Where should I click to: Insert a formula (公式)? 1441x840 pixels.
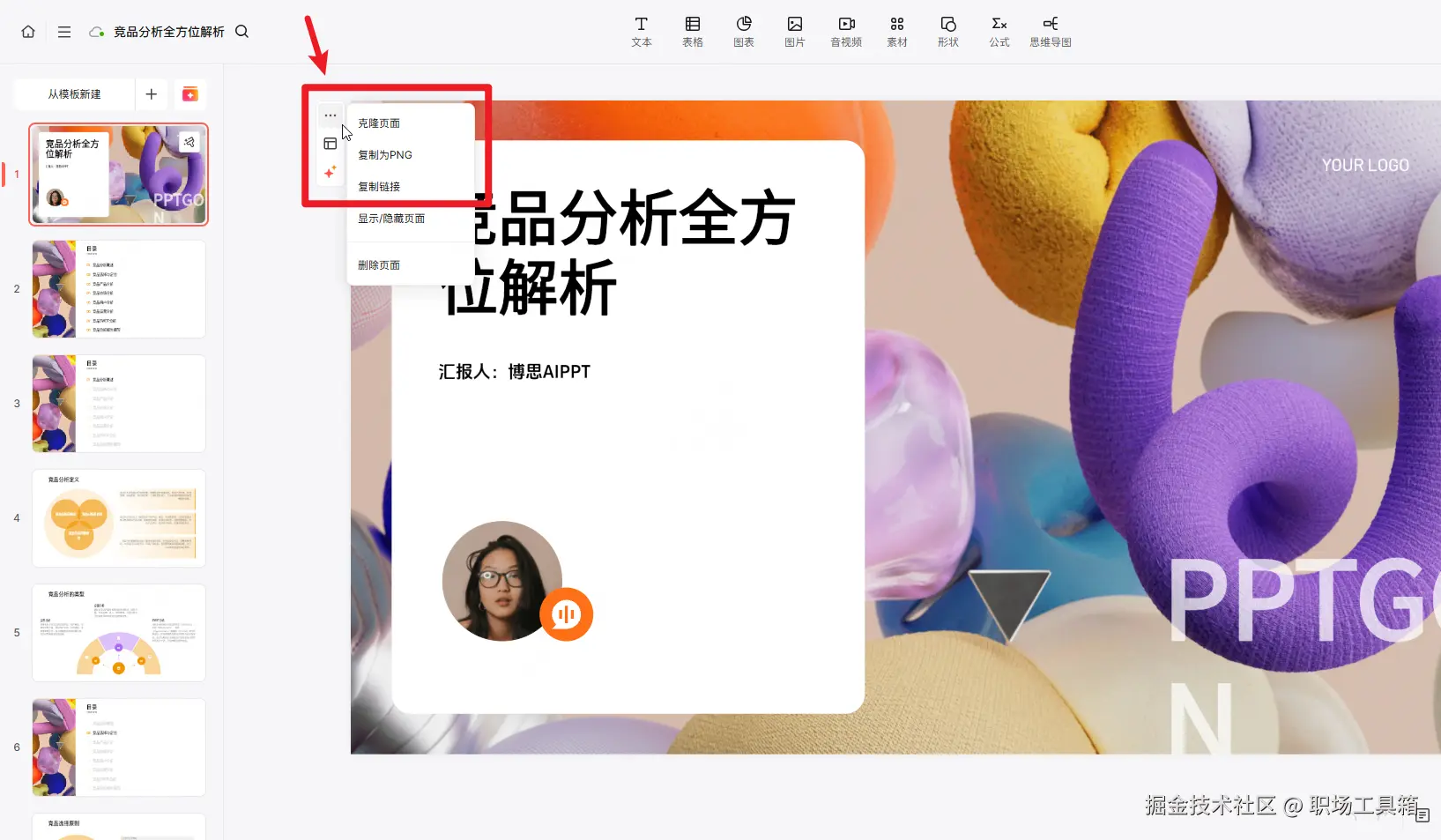click(999, 32)
